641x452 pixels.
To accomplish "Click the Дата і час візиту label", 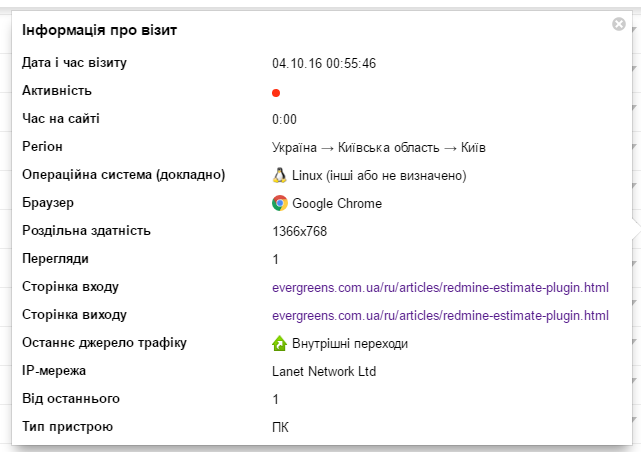I will coord(74,63).
